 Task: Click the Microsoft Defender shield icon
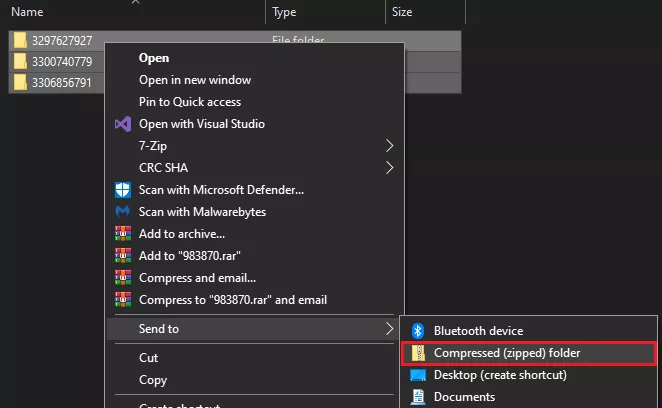coord(123,190)
